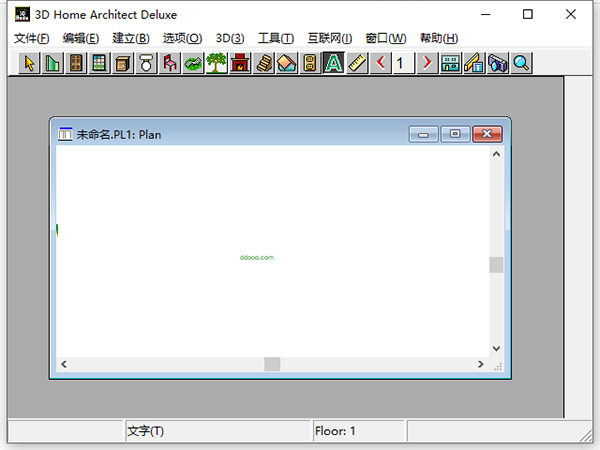Select the Cabinet mode tool
600x450 pixels.
[x=122, y=63]
